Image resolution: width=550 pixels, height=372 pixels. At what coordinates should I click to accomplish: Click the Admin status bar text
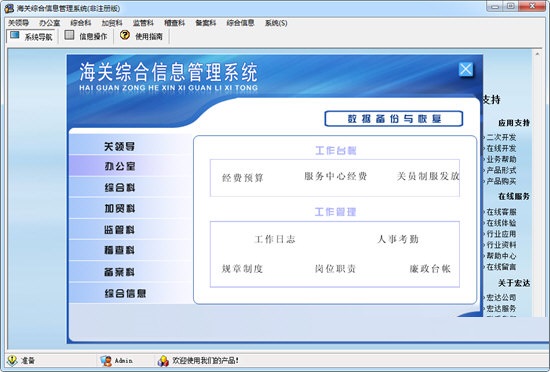[123, 360]
